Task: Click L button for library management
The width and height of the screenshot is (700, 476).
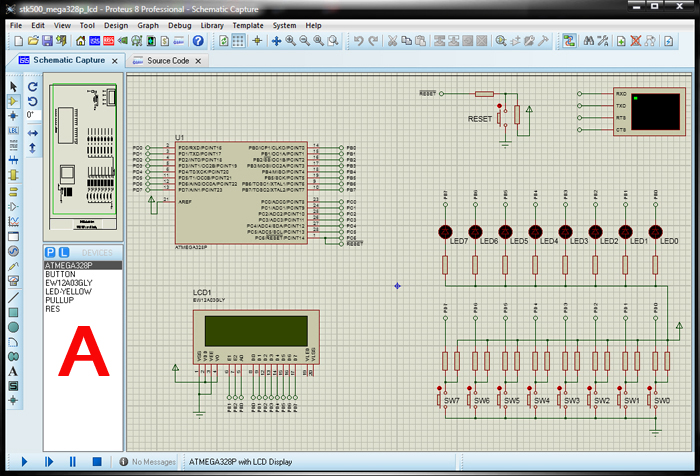Action: coord(64,252)
